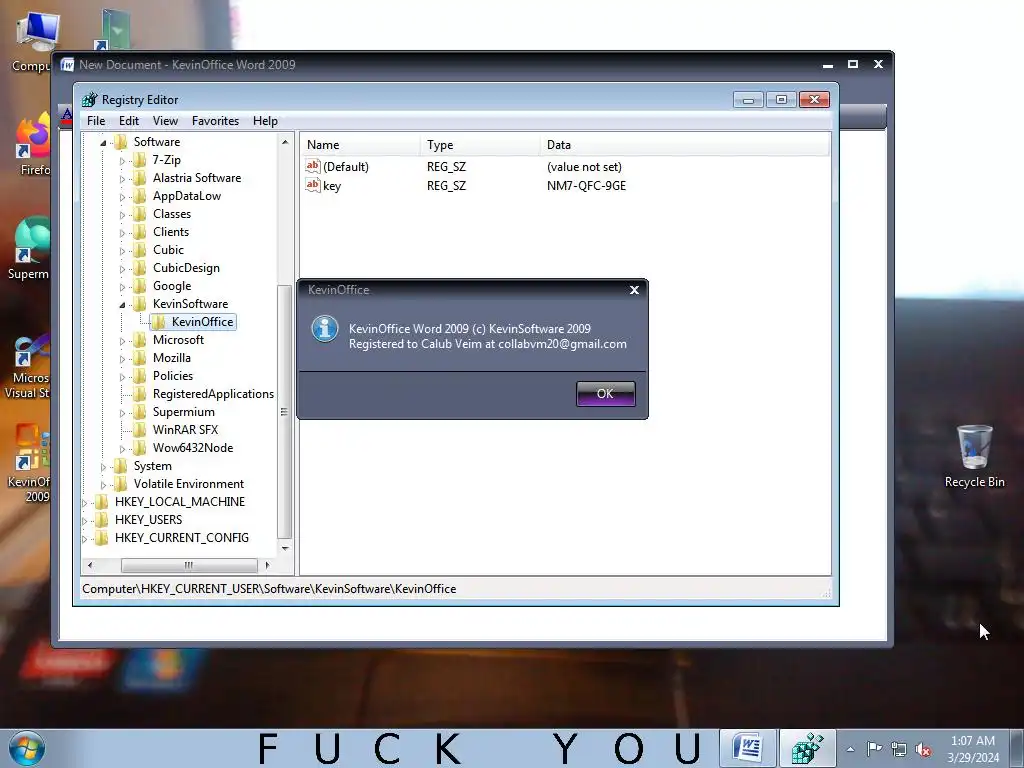Click the KevinOffice Word title bar icon
The image size is (1024, 768).
[67, 65]
